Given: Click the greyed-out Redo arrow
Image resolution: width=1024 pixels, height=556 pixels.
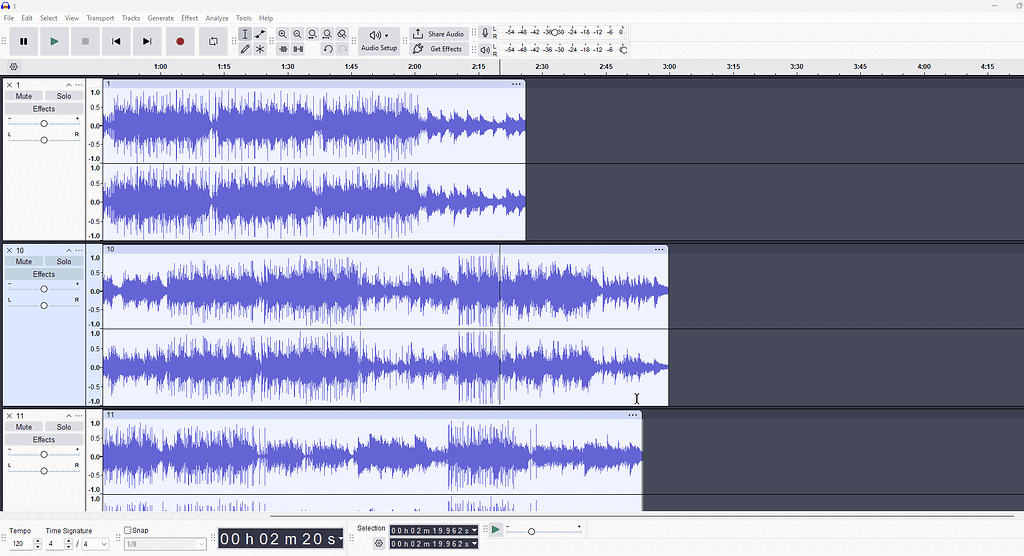Looking at the screenshot, I should (x=342, y=49).
